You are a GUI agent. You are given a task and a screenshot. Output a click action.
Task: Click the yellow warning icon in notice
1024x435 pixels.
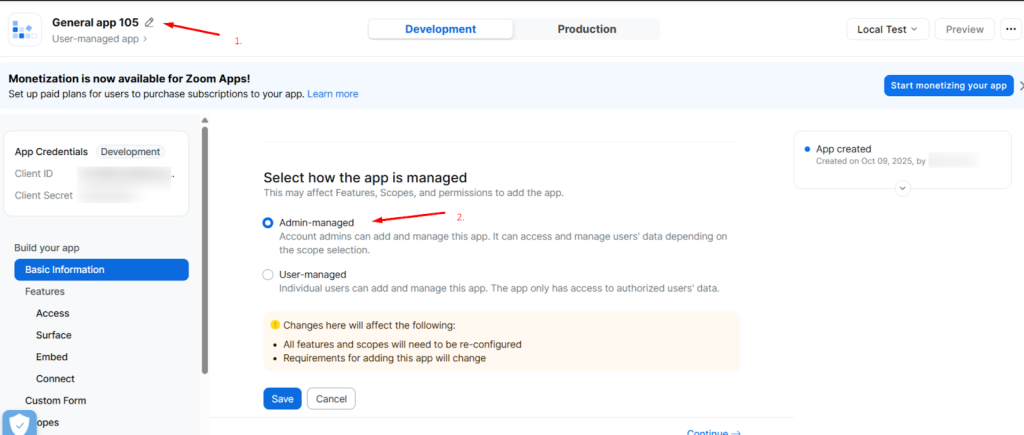275,326
